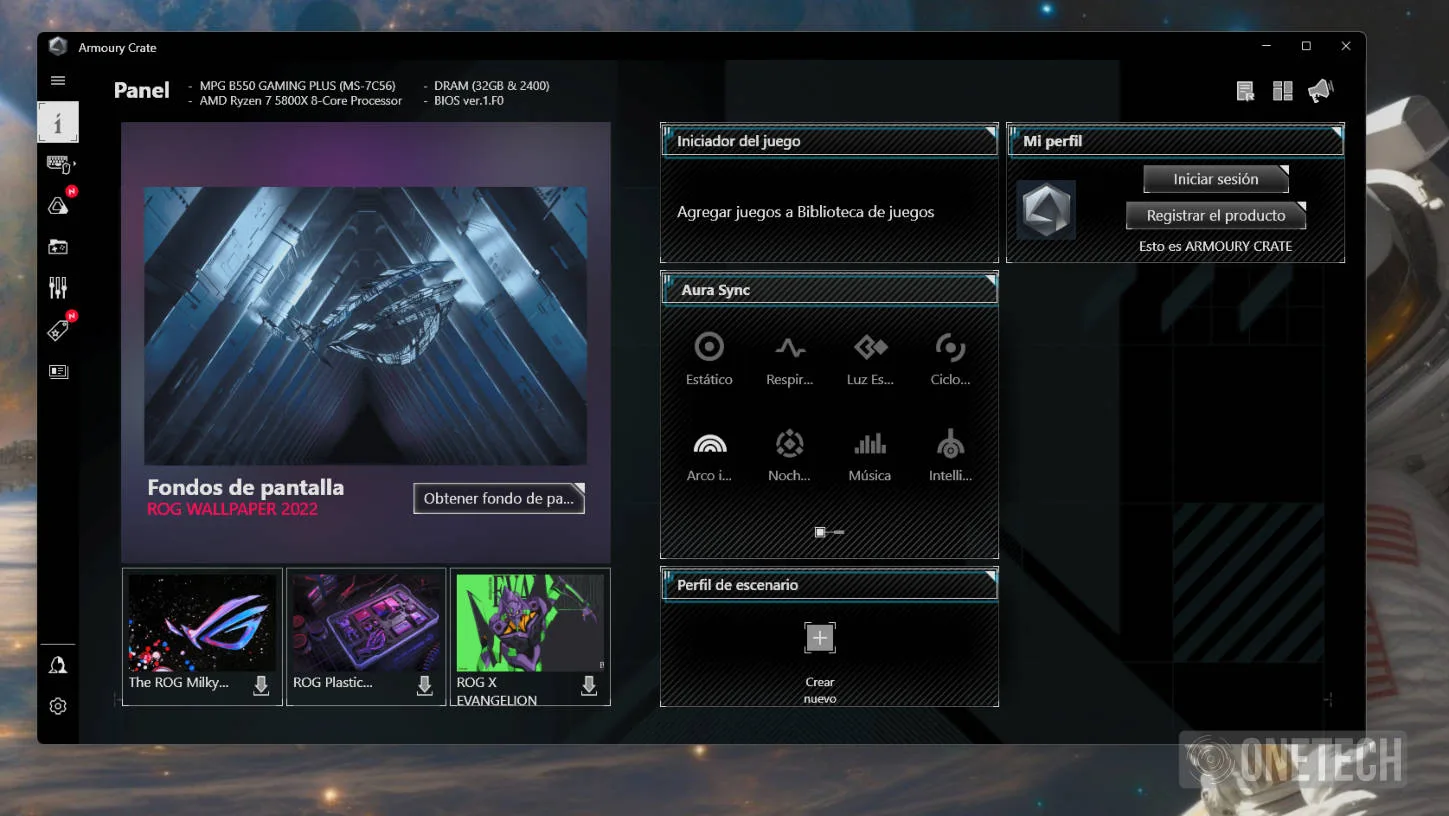Open the featured ROG Wallpaper 2022 image

[x=366, y=325]
